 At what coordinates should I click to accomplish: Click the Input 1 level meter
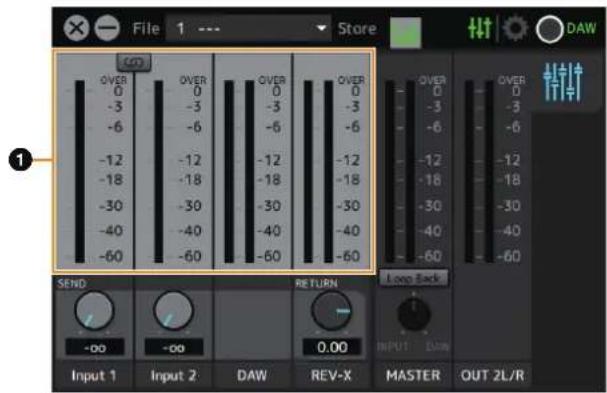click(x=80, y=172)
